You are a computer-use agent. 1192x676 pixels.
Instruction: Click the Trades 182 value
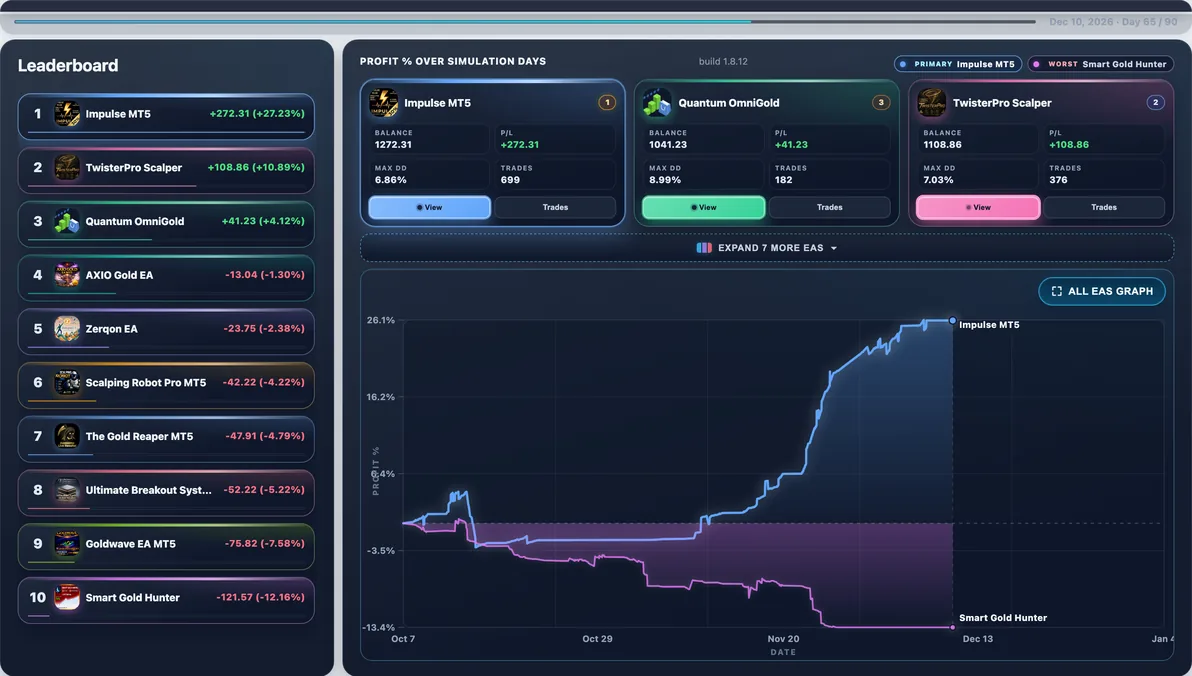point(784,180)
